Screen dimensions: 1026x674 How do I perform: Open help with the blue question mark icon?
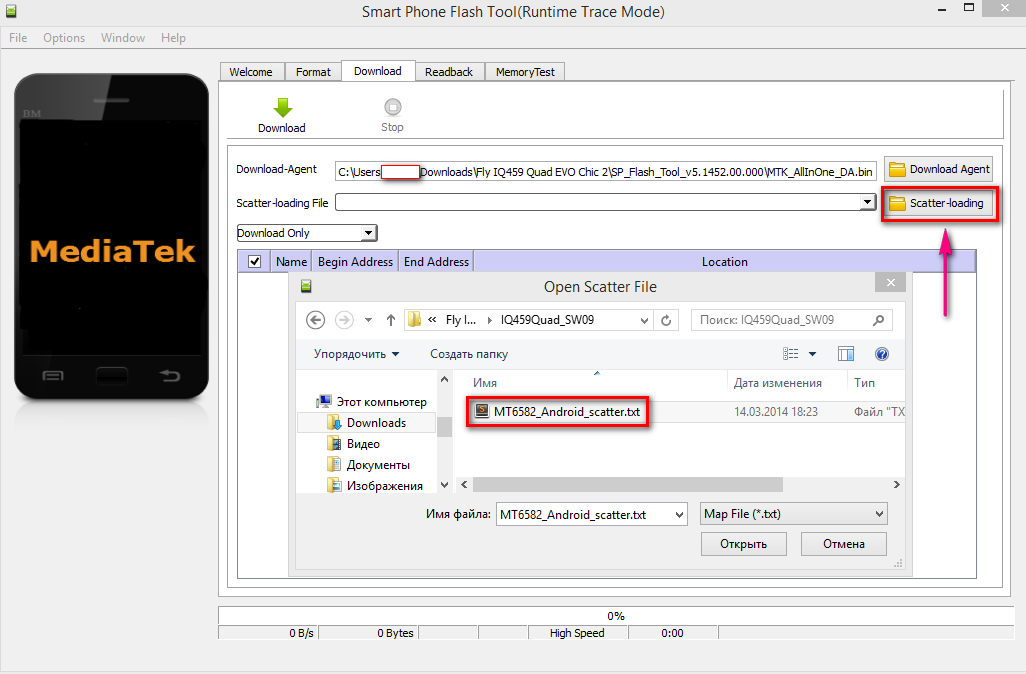pyautogui.click(x=882, y=354)
